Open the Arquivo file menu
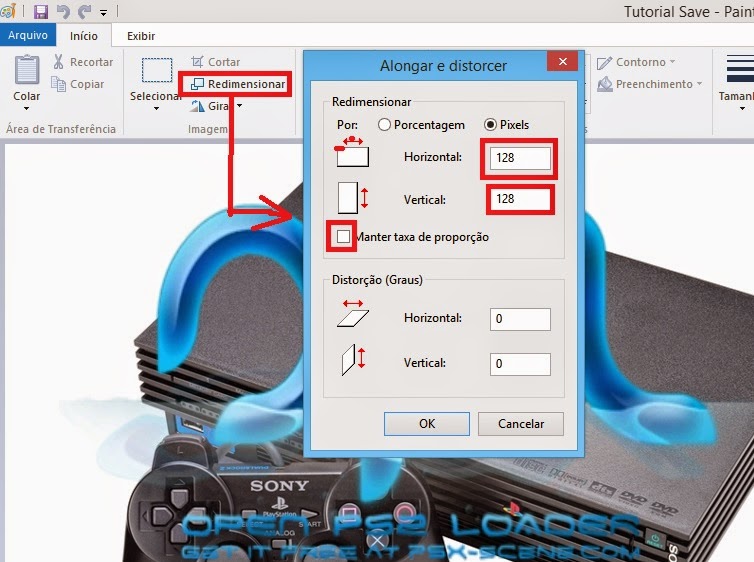 [28, 35]
